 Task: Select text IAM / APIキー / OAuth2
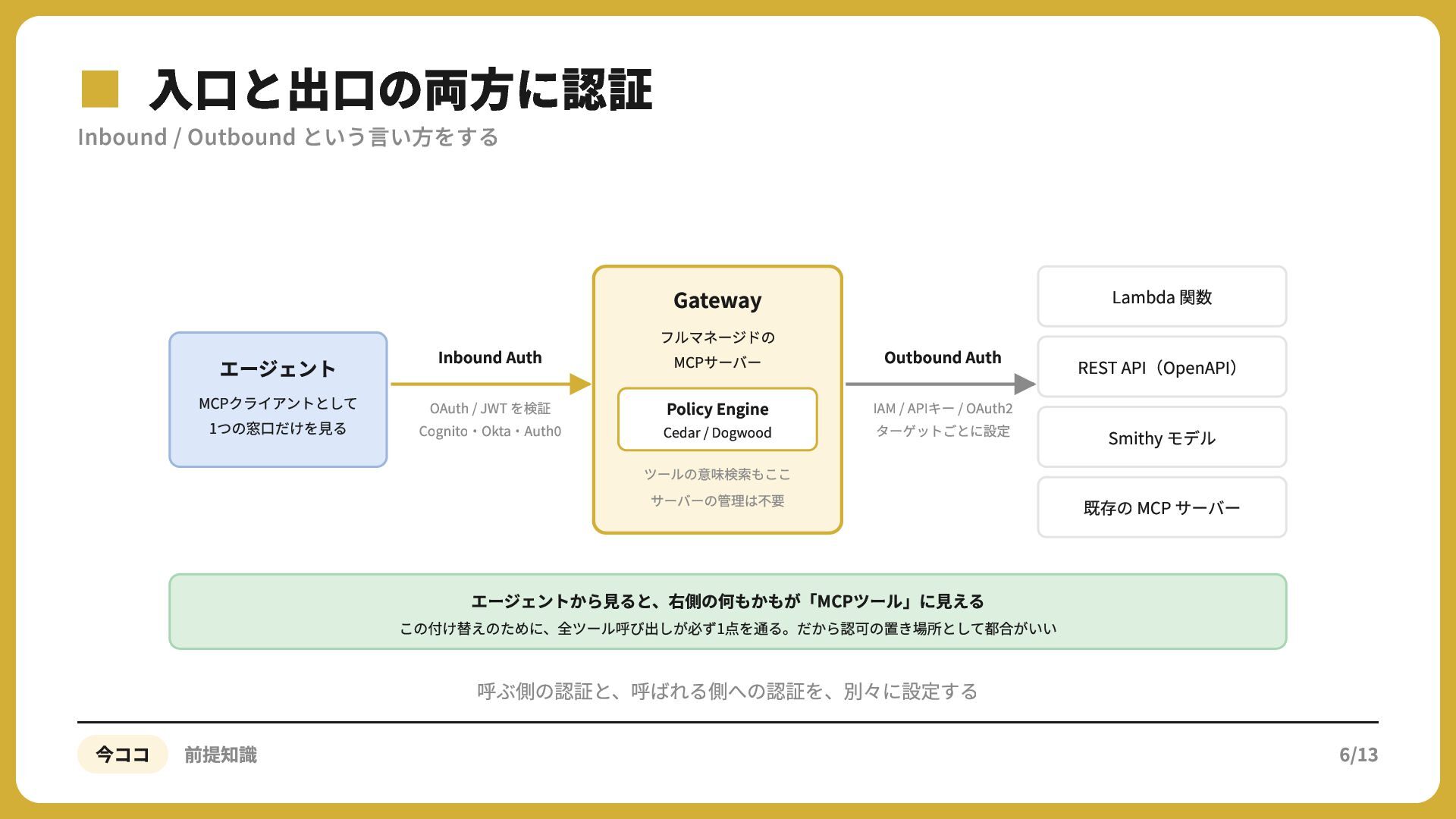[x=943, y=409]
